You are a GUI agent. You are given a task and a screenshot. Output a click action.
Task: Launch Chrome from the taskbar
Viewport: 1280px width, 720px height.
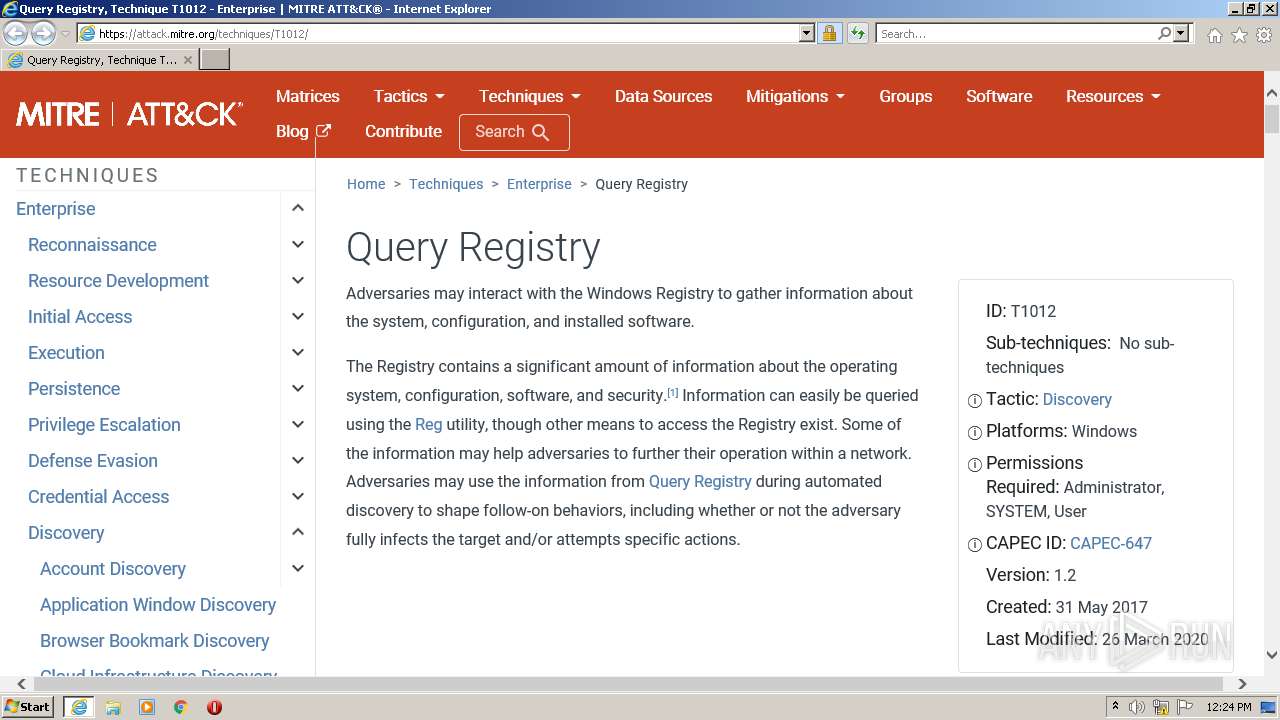pos(180,707)
